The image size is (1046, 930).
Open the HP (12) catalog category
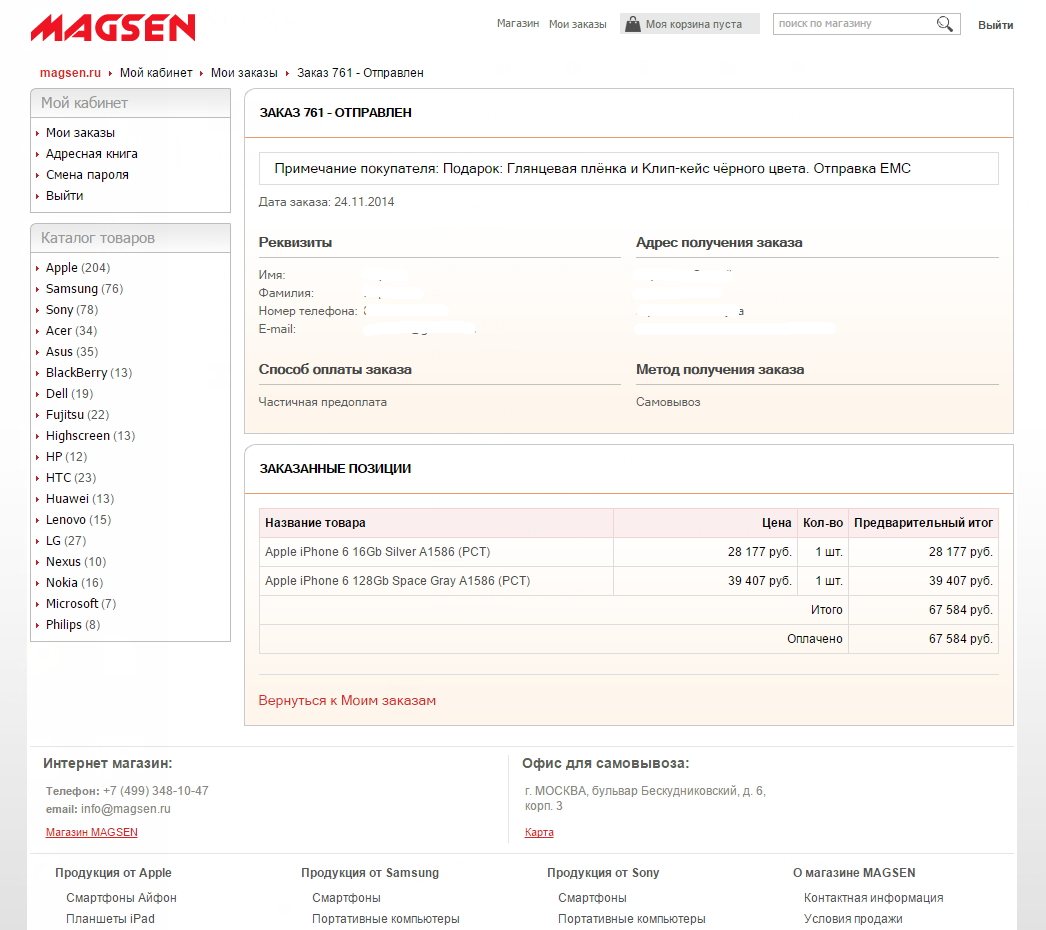[x=67, y=456]
